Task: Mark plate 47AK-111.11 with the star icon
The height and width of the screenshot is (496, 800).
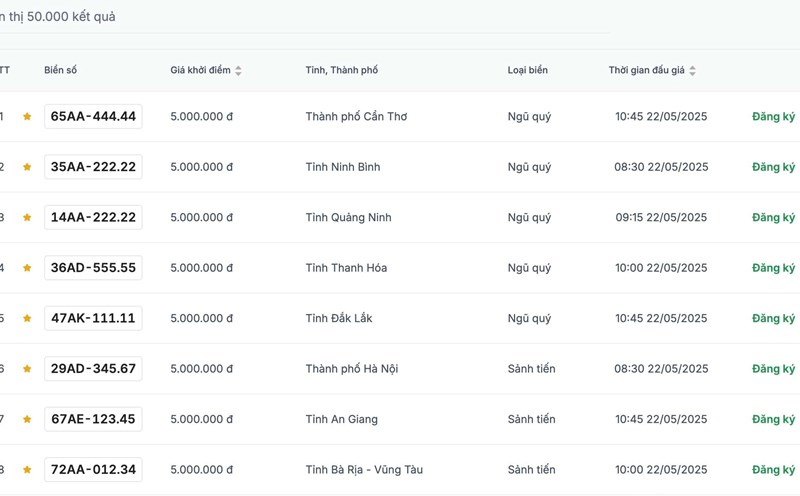Action: tap(27, 319)
